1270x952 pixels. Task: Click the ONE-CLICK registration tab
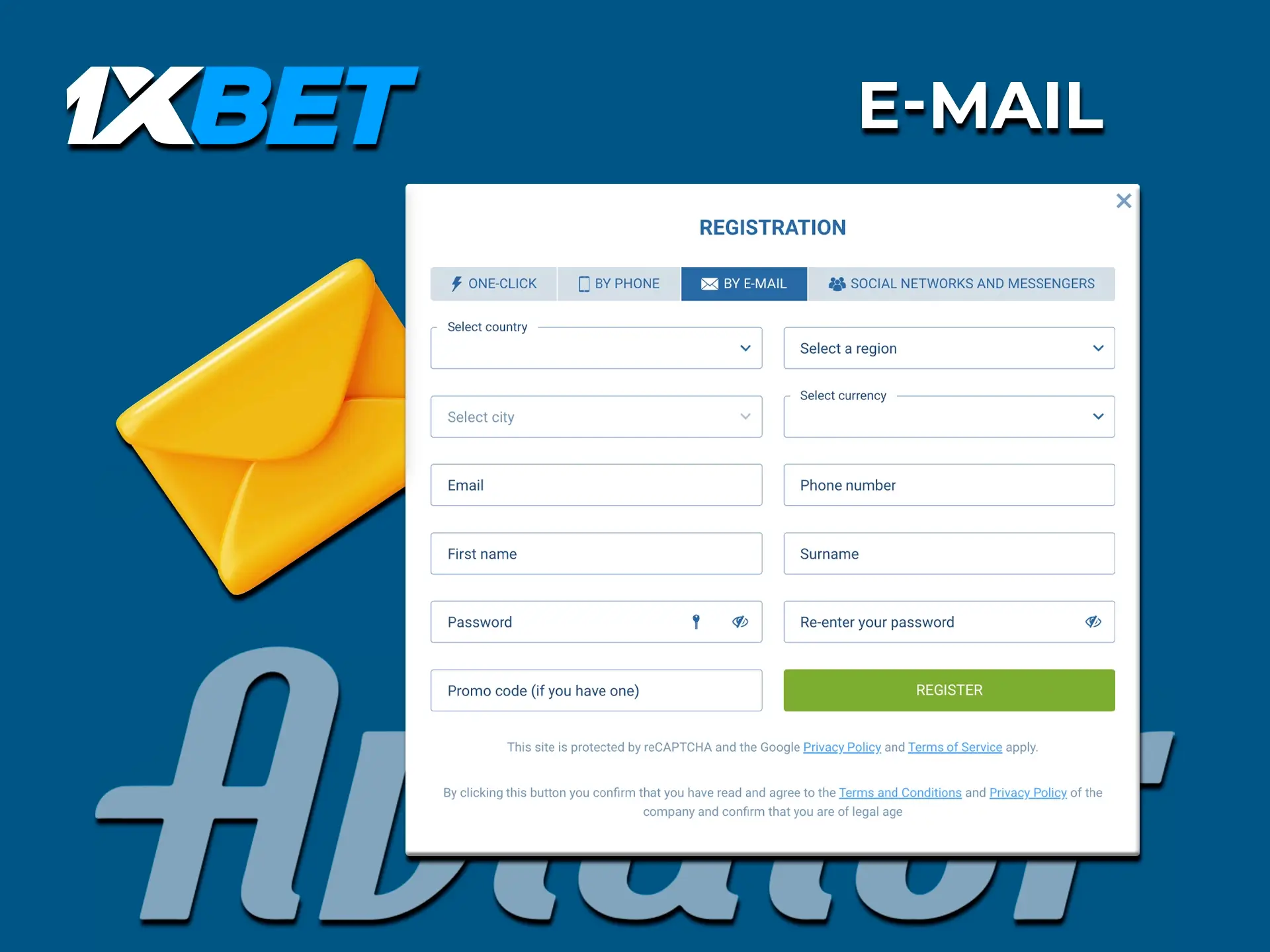pos(494,283)
